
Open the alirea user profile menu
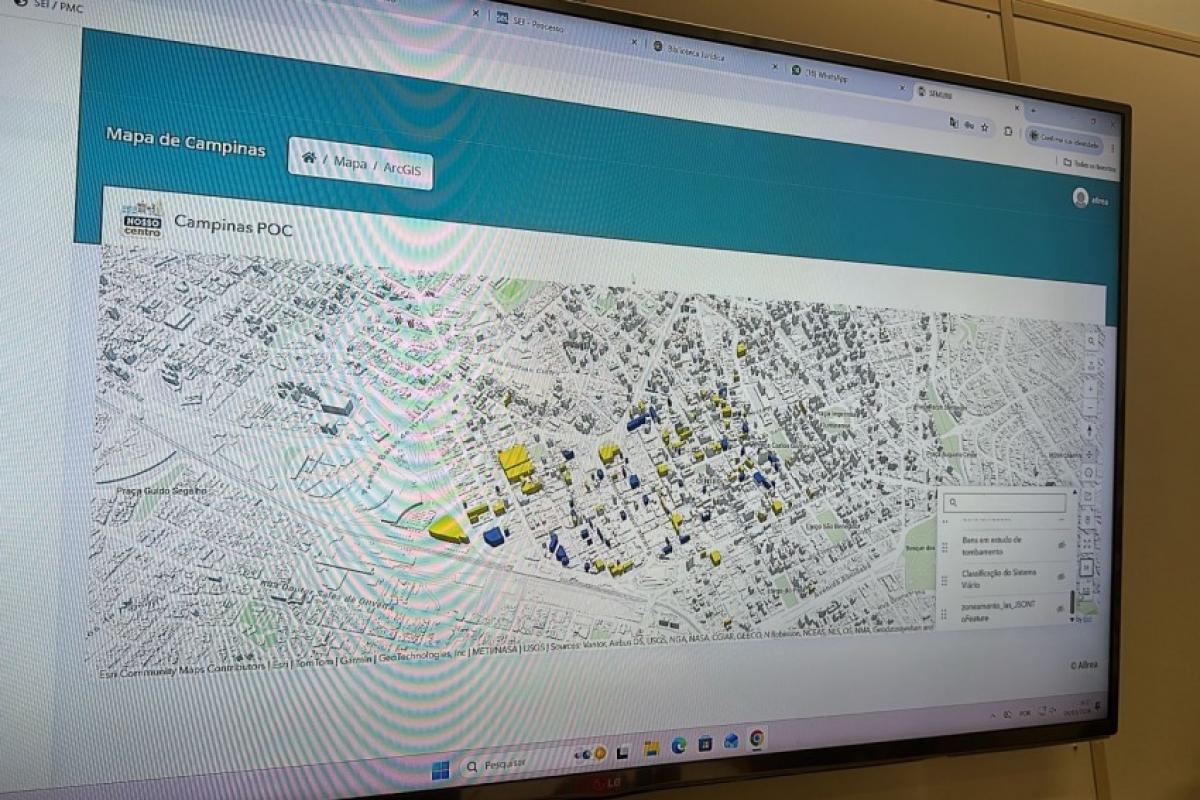tap(1080, 197)
